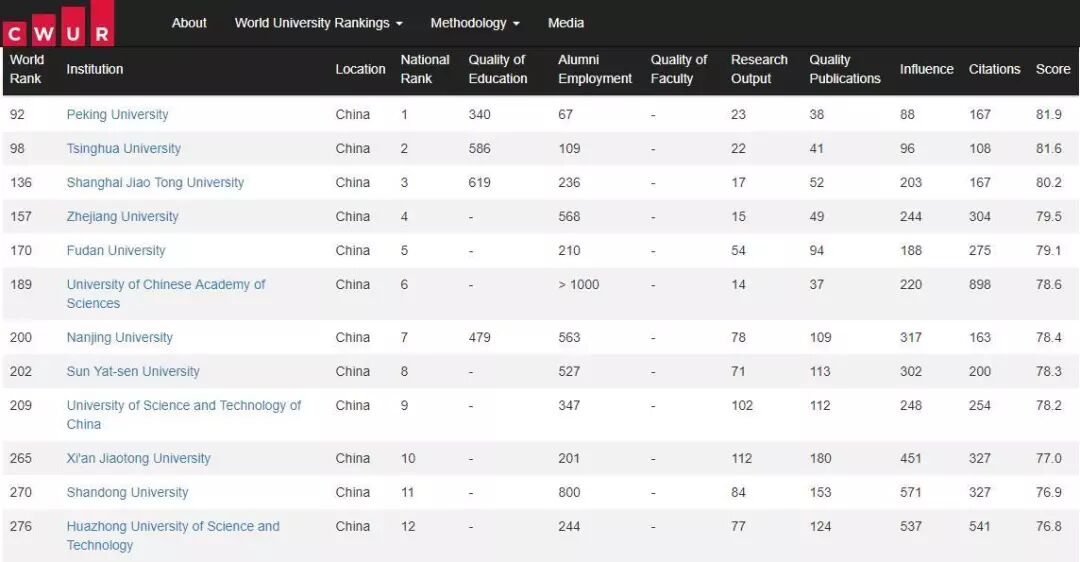Viewport: 1080px width, 562px height.
Task: Select world rank 270
Action: coord(21,492)
